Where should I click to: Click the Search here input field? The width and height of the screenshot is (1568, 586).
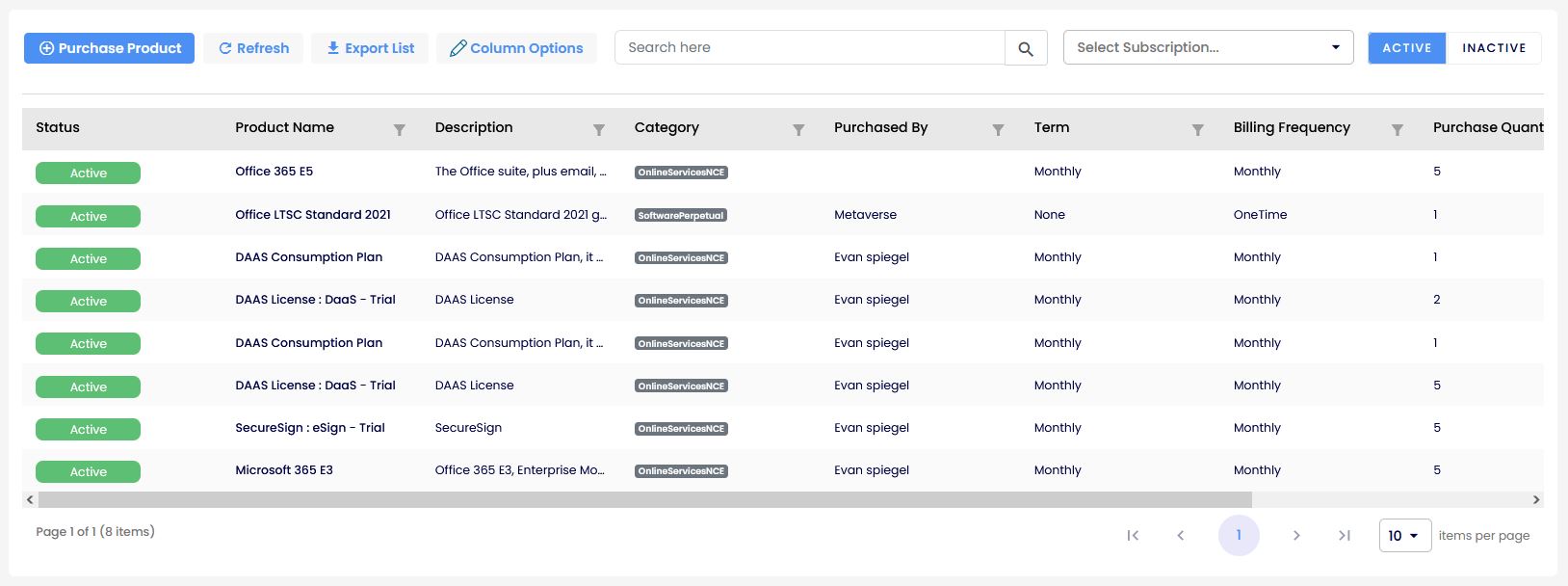(x=810, y=47)
